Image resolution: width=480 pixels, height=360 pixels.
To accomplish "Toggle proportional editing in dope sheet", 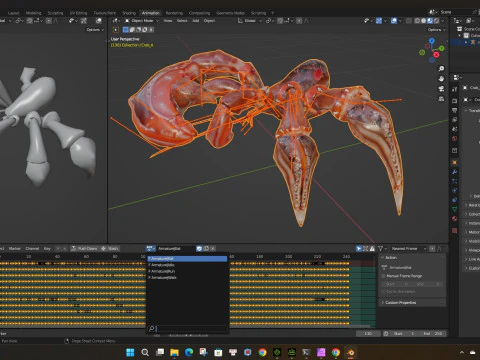I will pos(432,249).
